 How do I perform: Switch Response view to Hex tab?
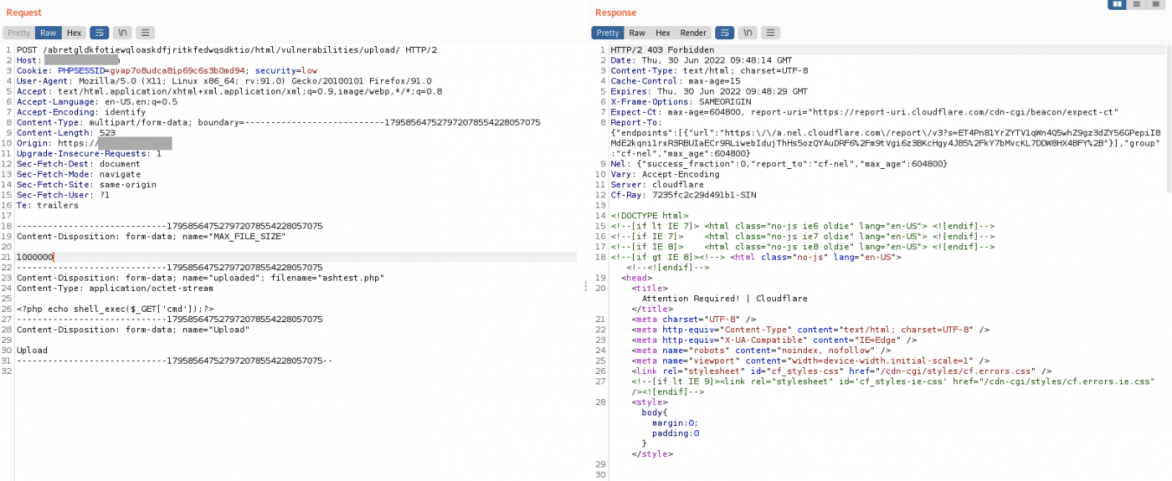663,33
